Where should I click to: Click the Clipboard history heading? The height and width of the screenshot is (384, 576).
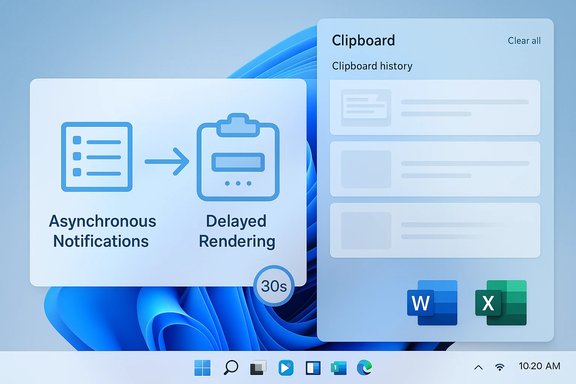tap(372, 66)
